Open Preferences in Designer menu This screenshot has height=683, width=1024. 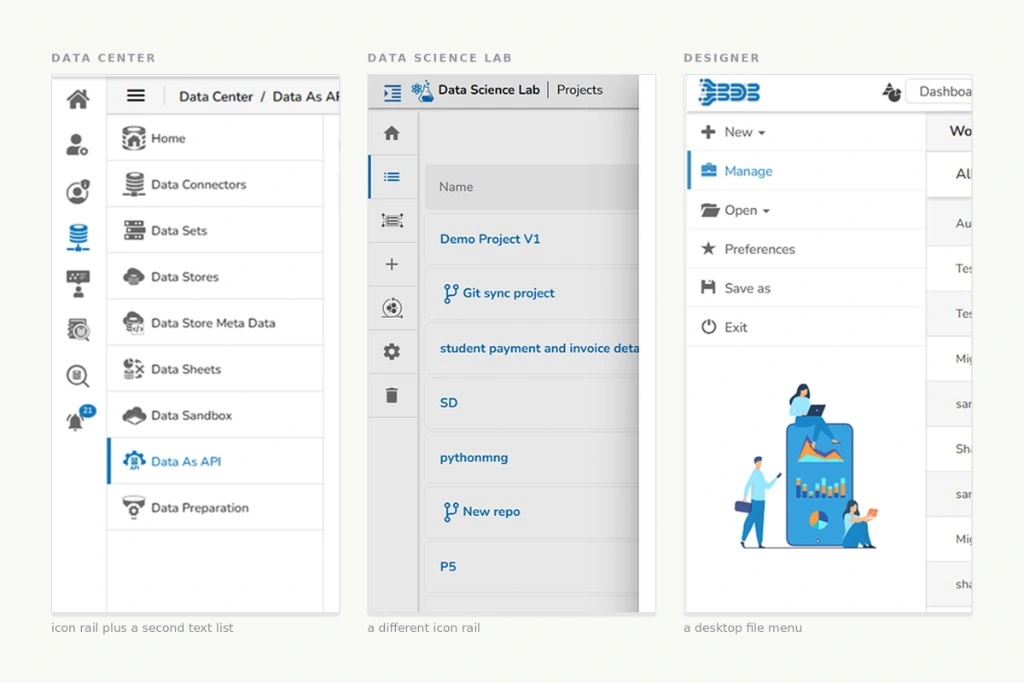[x=806, y=249]
